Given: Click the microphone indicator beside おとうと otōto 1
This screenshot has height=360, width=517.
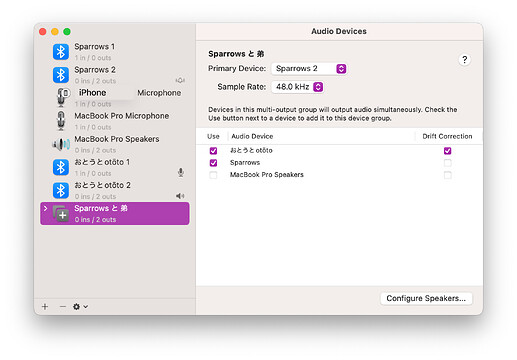Looking at the screenshot, I should coord(181,172).
